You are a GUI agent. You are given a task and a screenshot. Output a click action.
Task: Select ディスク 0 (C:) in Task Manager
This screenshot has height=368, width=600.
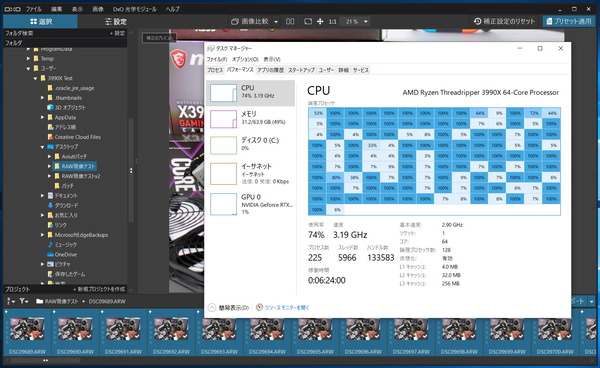pyautogui.click(x=251, y=145)
